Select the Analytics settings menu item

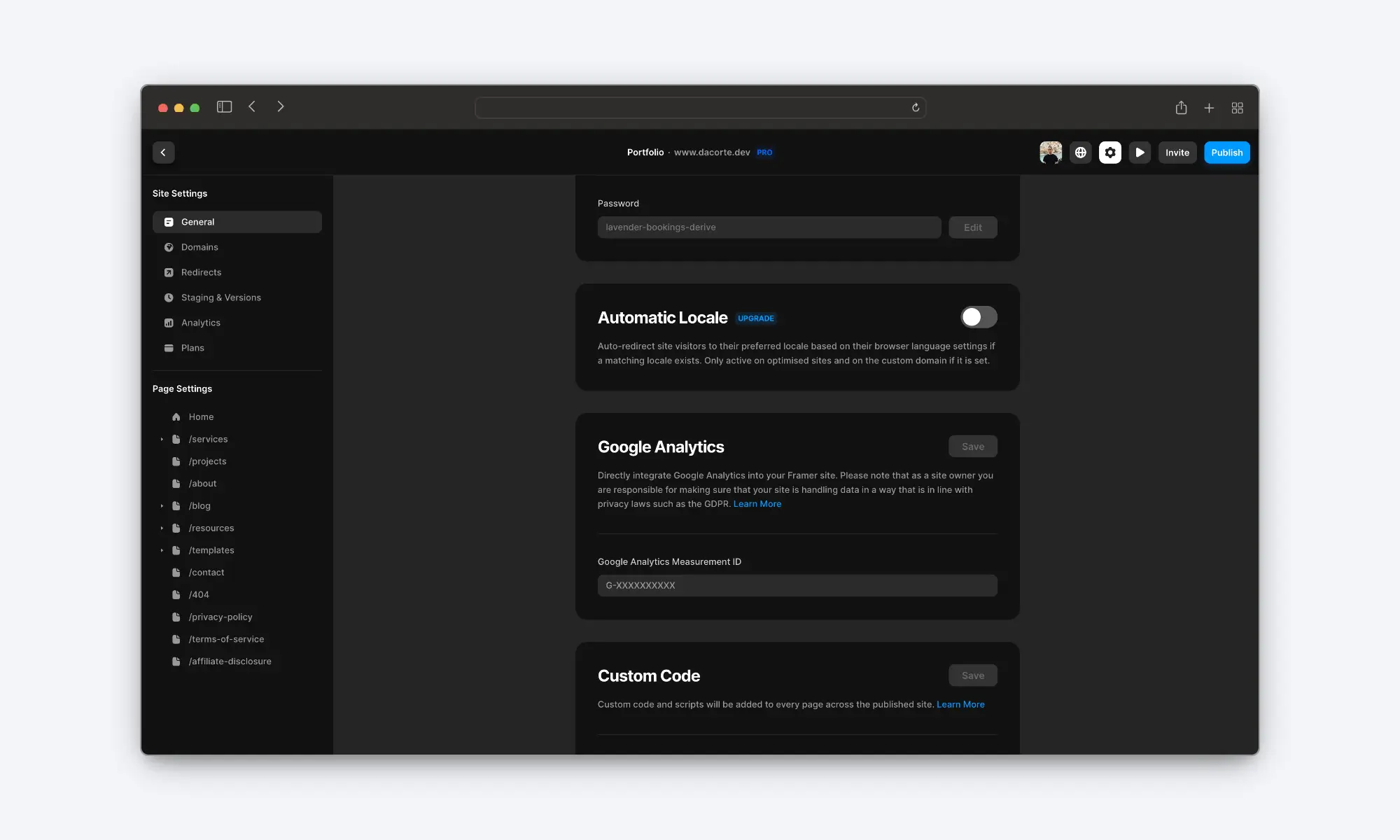coord(200,322)
